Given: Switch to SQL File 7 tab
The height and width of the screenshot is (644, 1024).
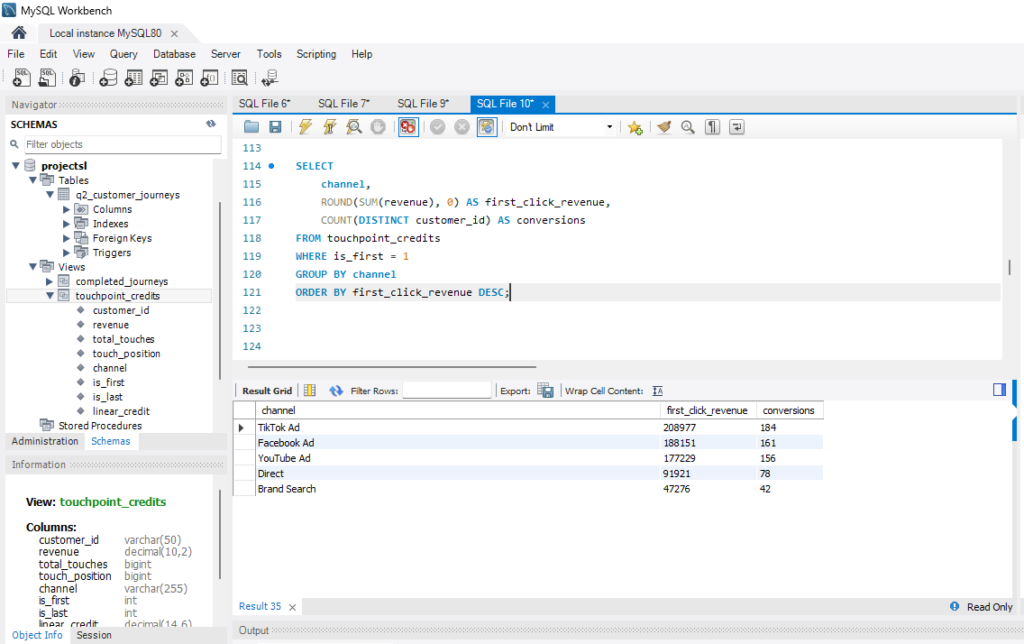Looking at the screenshot, I should click(344, 103).
